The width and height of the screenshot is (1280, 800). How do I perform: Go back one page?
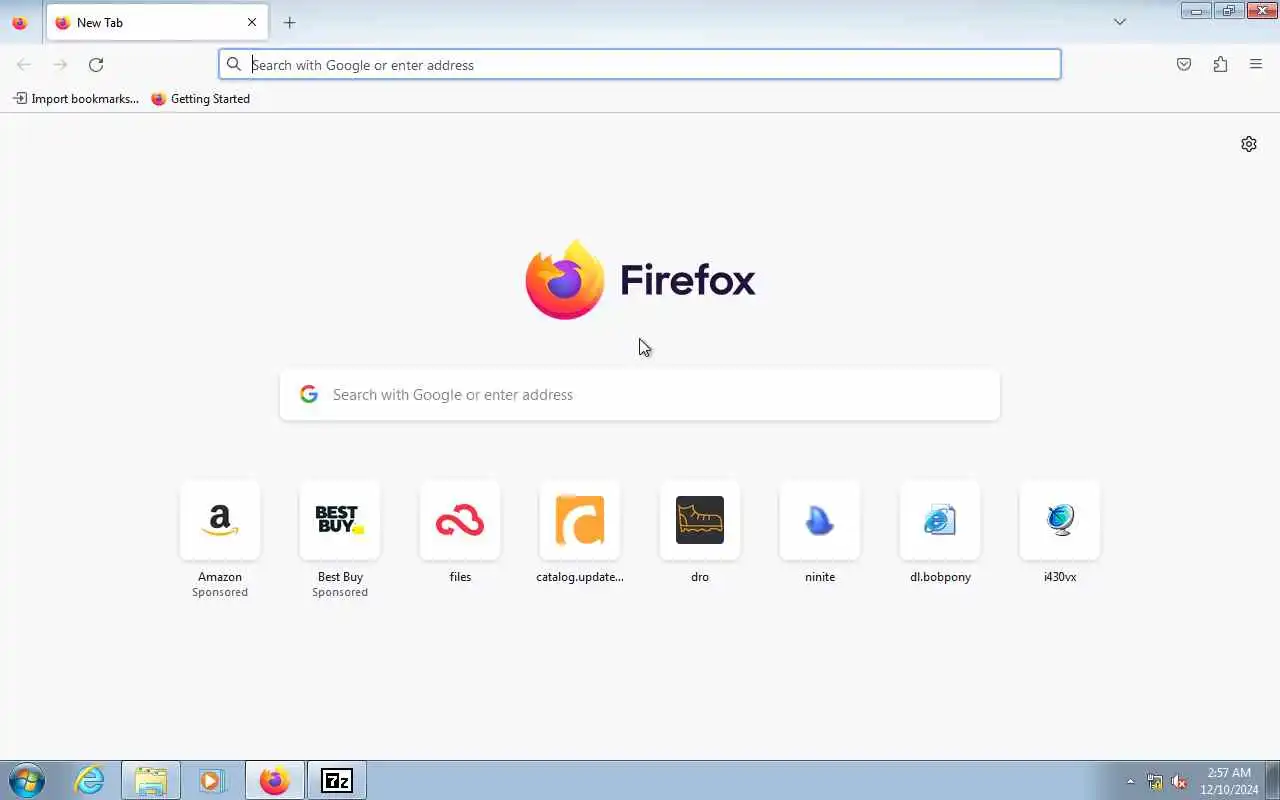pos(24,65)
